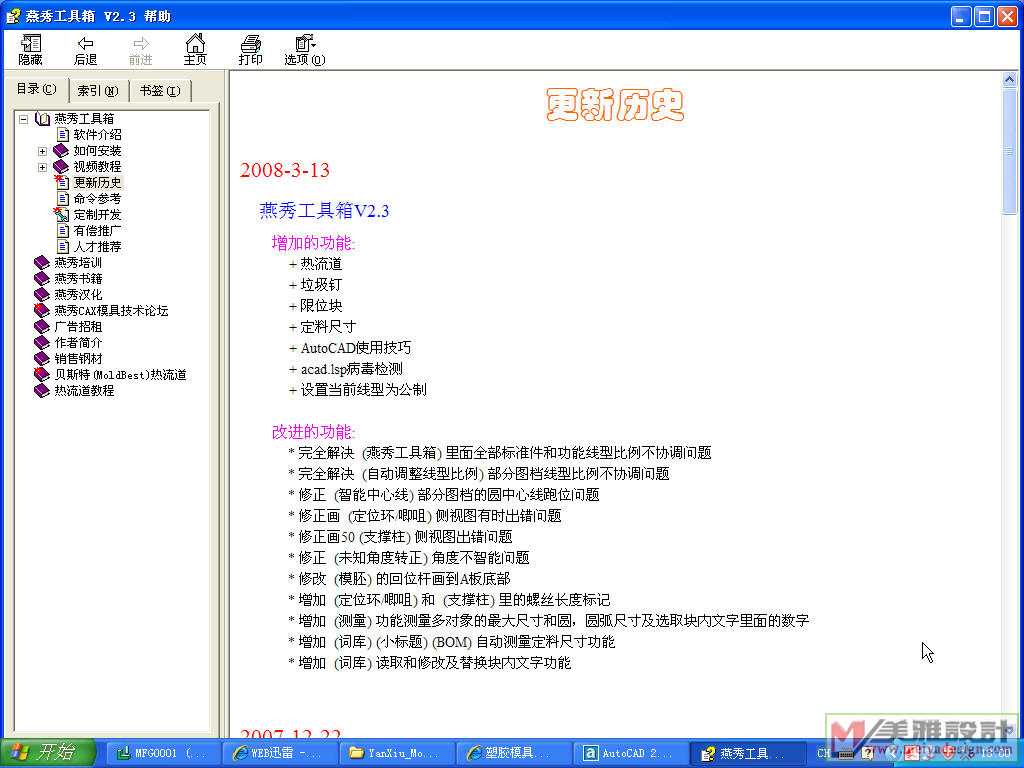Open 贝斯特(MoldBest)热流道 entry
Image resolution: width=1024 pixels, height=768 pixels.
[120, 375]
